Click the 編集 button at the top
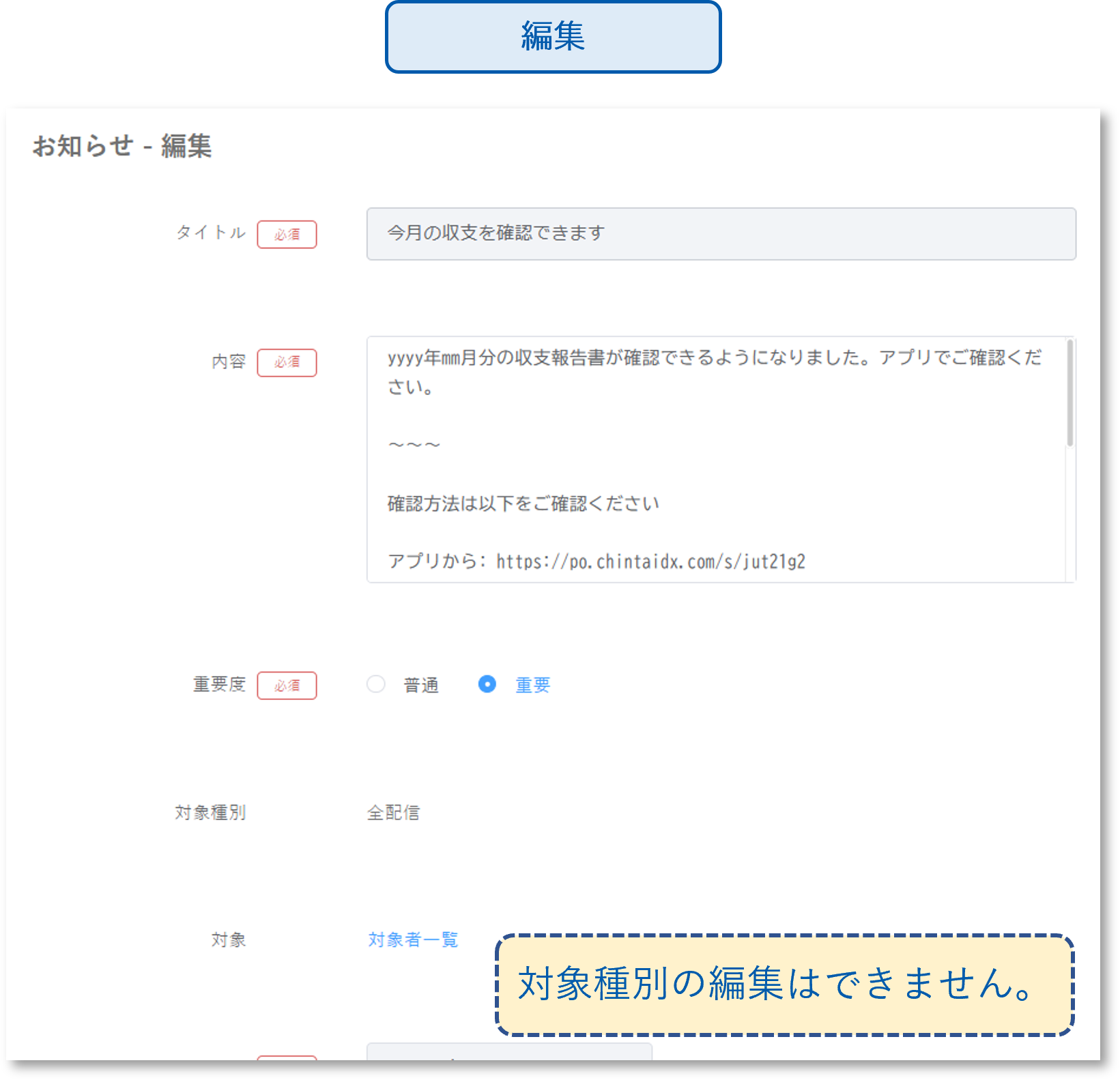 tap(551, 38)
